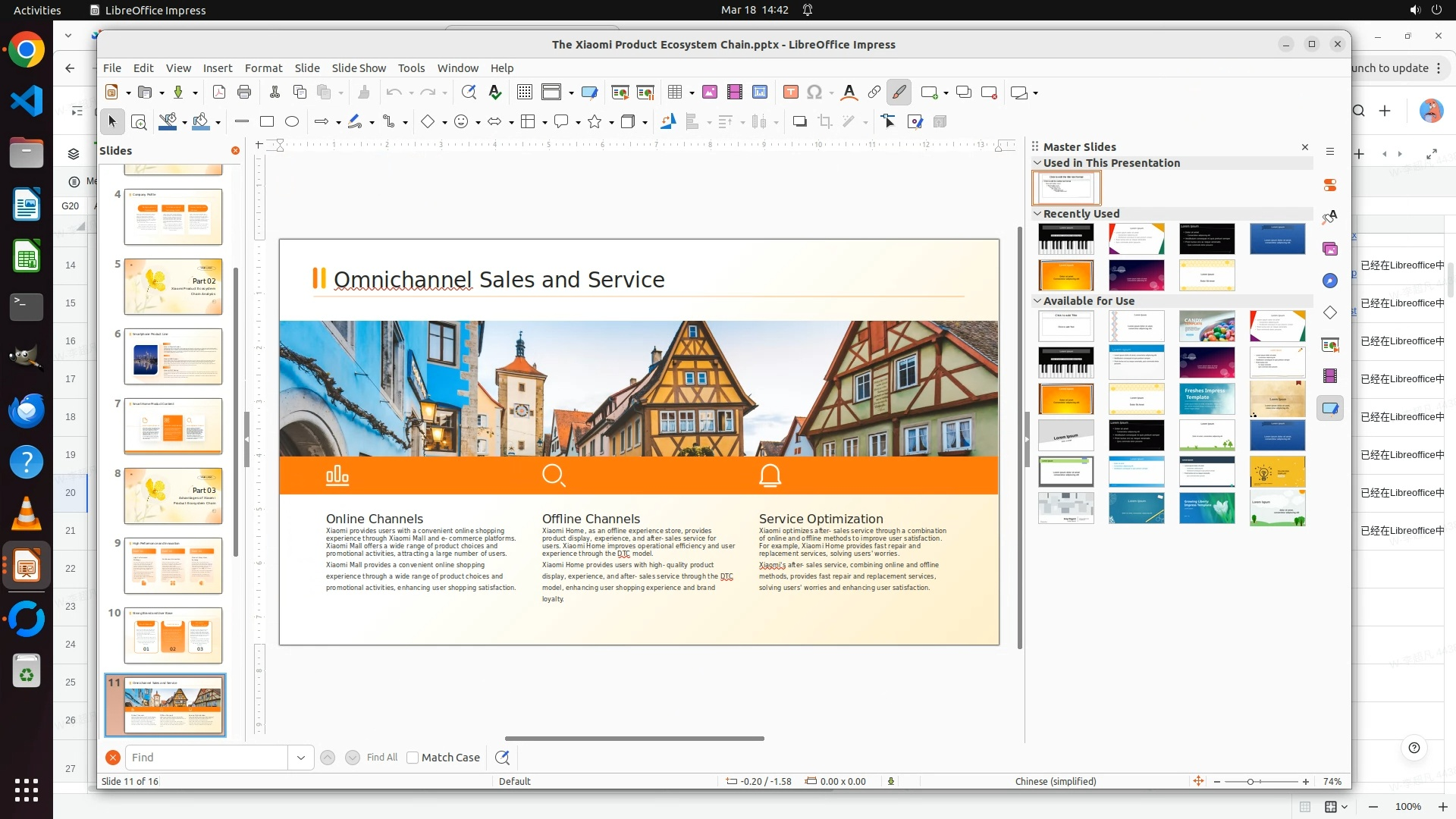Screen dimensions: 1456x819
Task: Select the Ellipse drawing tool
Action: coord(292,121)
